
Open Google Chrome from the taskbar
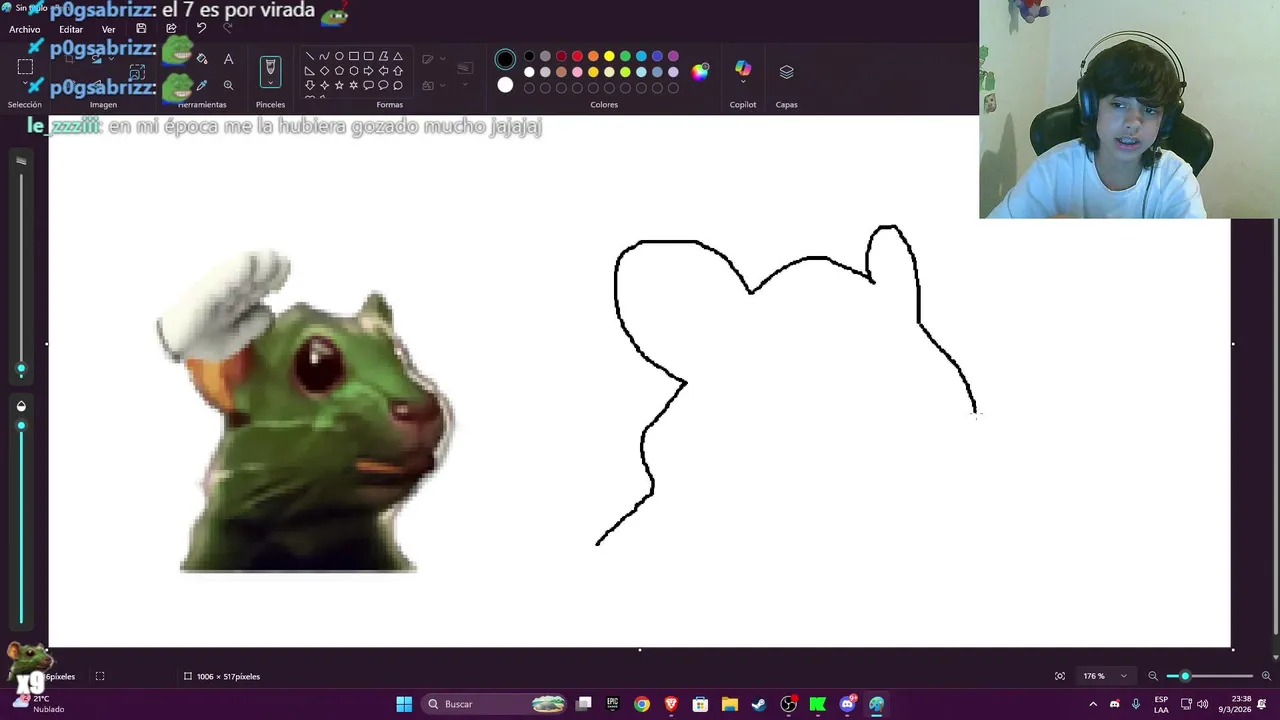coord(642,704)
